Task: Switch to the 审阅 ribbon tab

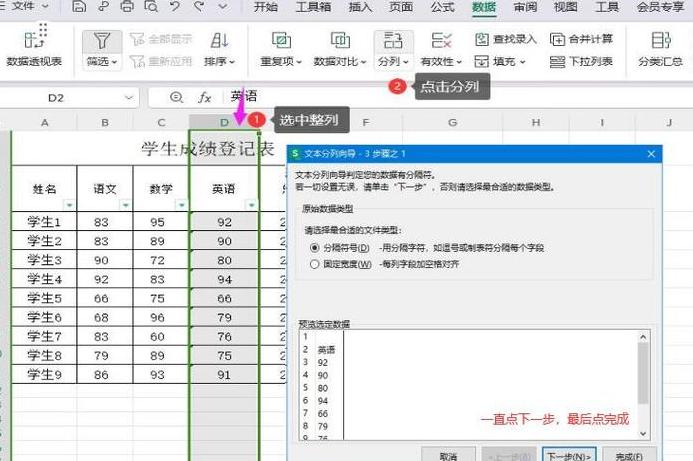Action: click(x=525, y=7)
